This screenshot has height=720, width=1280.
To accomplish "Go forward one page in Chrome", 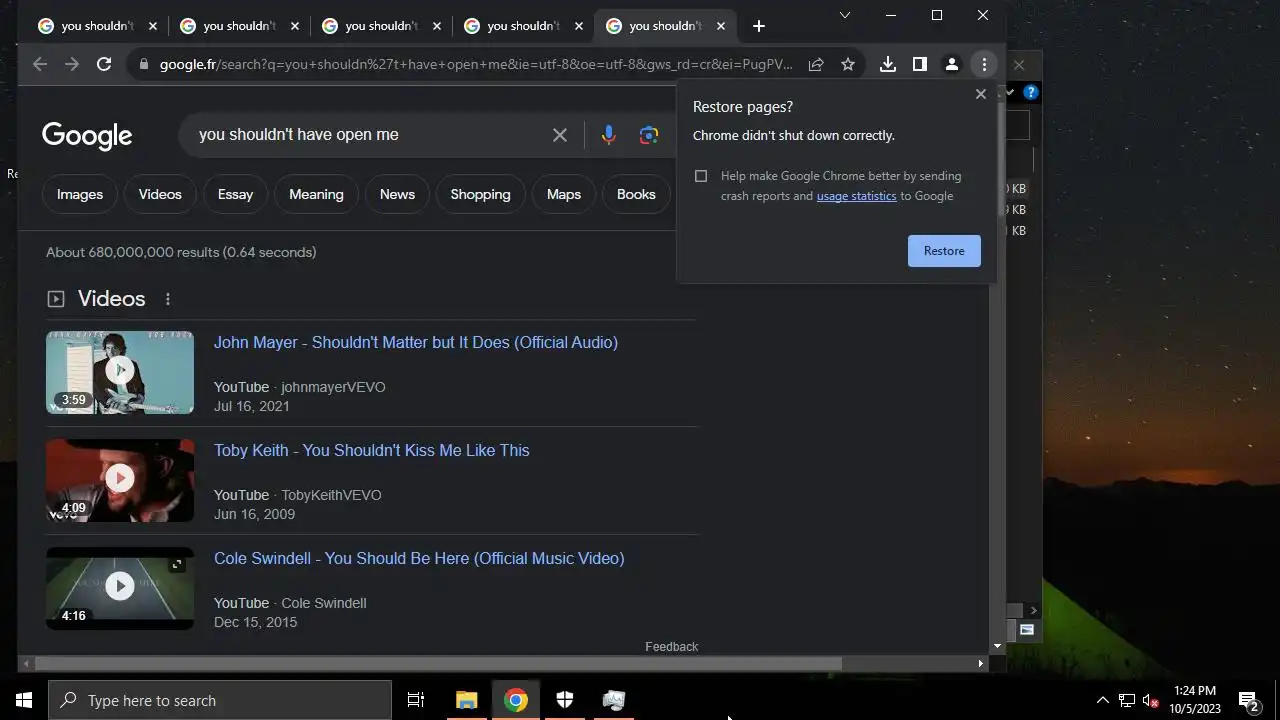I will [x=72, y=64].
